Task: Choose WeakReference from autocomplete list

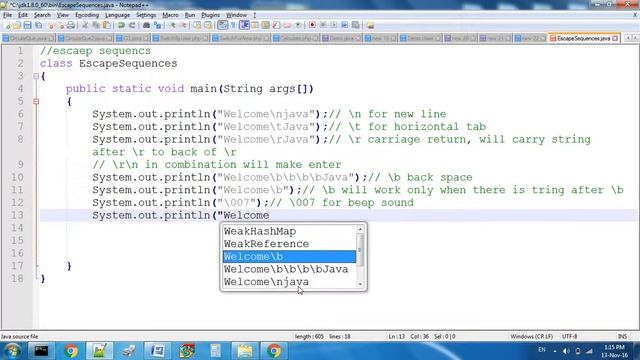Action: [289, 244]
